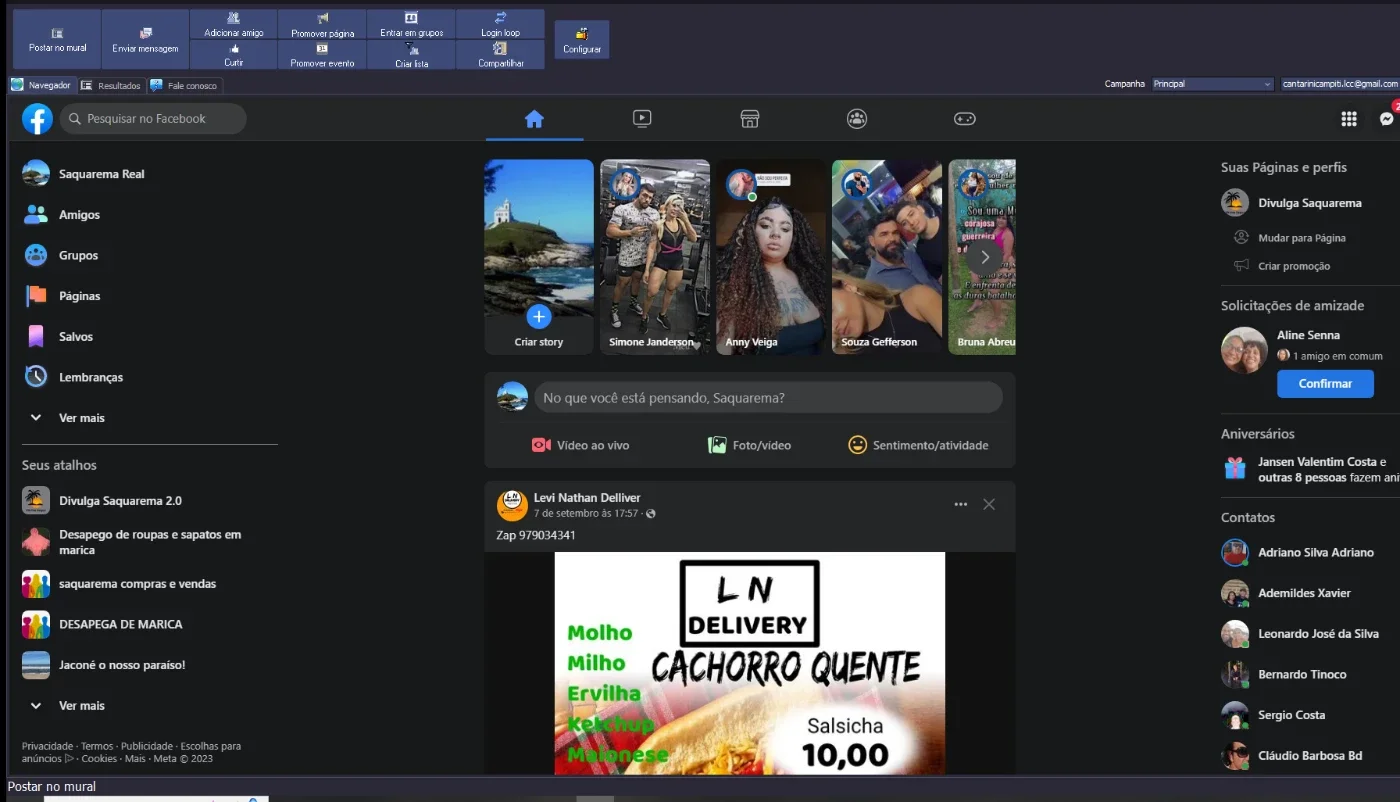The width and height of the screenshot is (1400, 802).
Task: Click the Foto/vídeo button
Action: pyautogui.click(x=750, y=445)
